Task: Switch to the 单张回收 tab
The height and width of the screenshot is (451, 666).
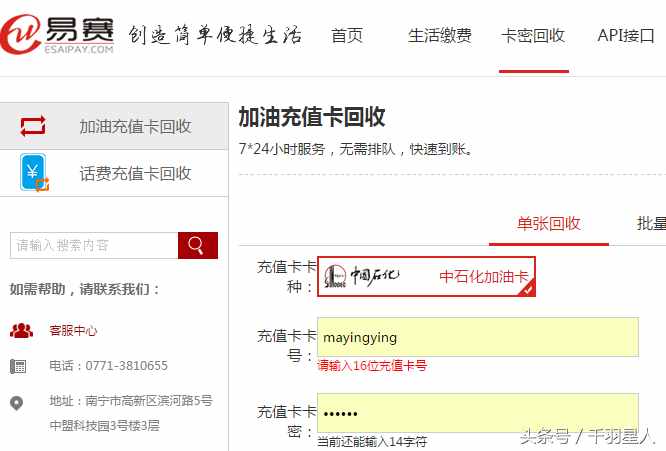Action: 549,224
